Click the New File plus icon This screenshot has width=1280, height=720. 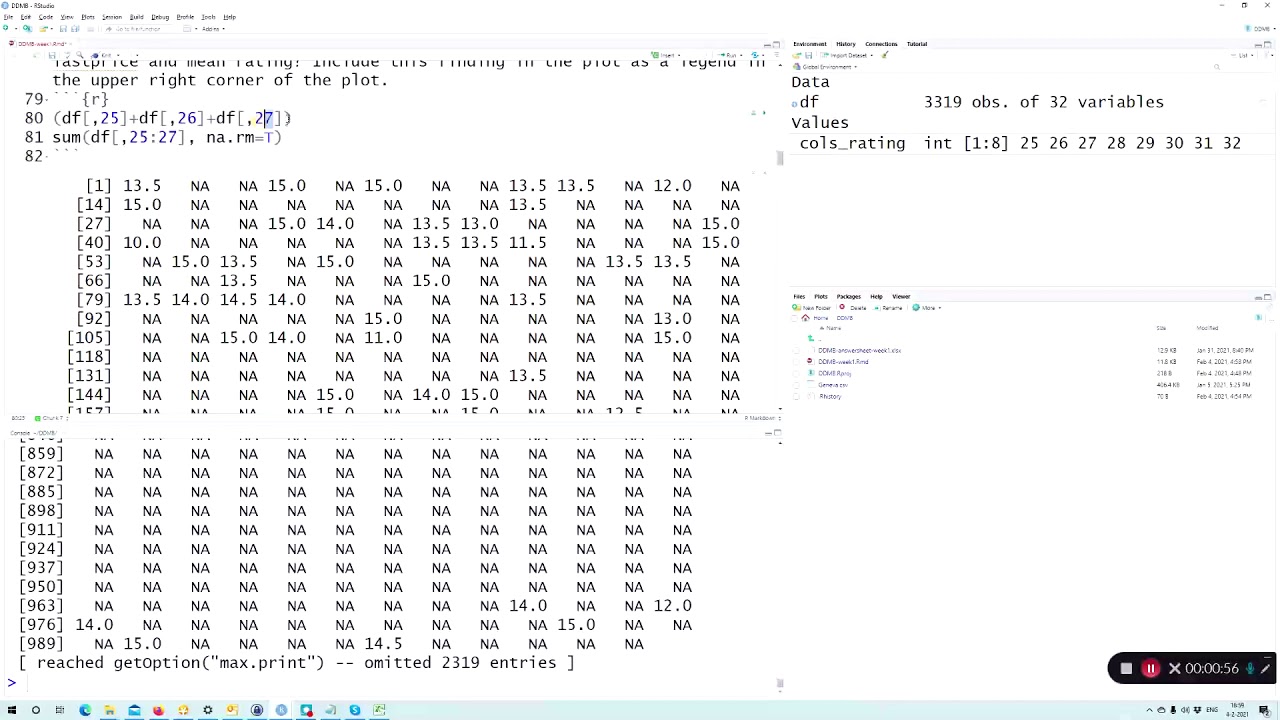tap(5, 28)
